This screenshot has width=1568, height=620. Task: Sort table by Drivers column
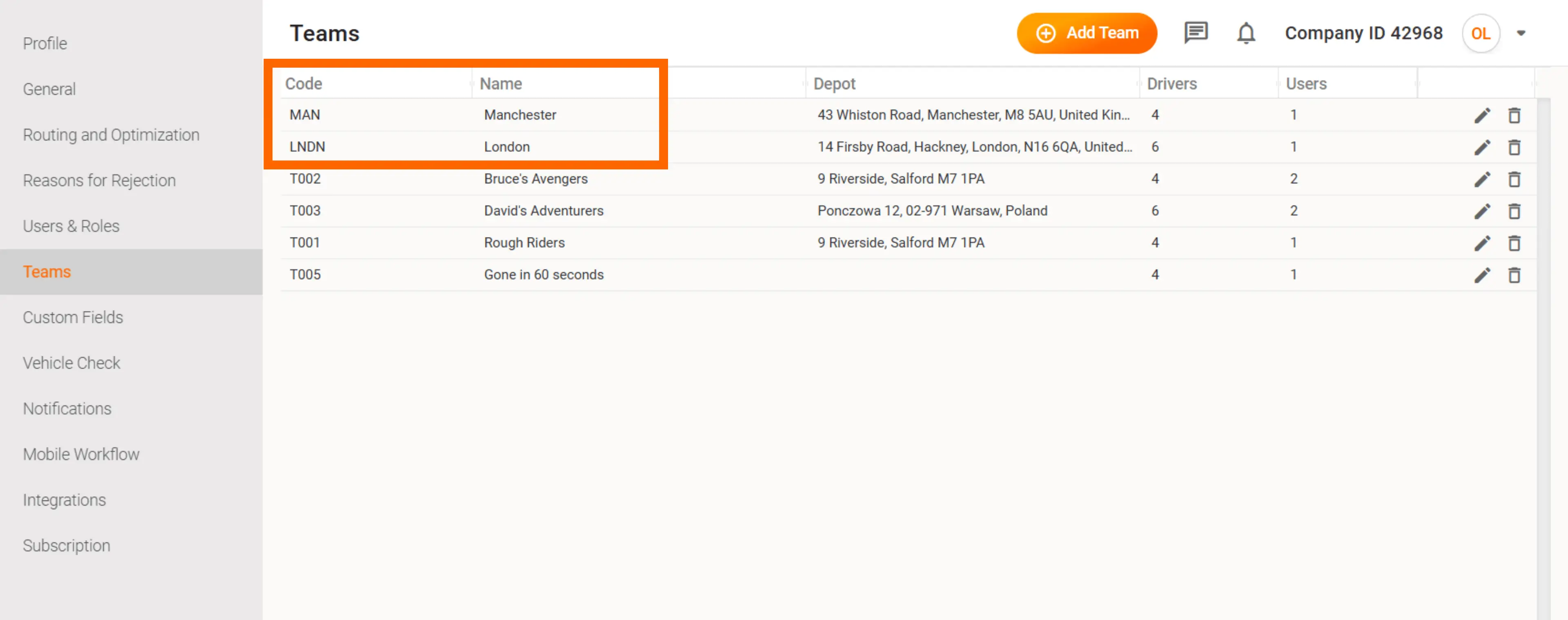point(1171,83)
